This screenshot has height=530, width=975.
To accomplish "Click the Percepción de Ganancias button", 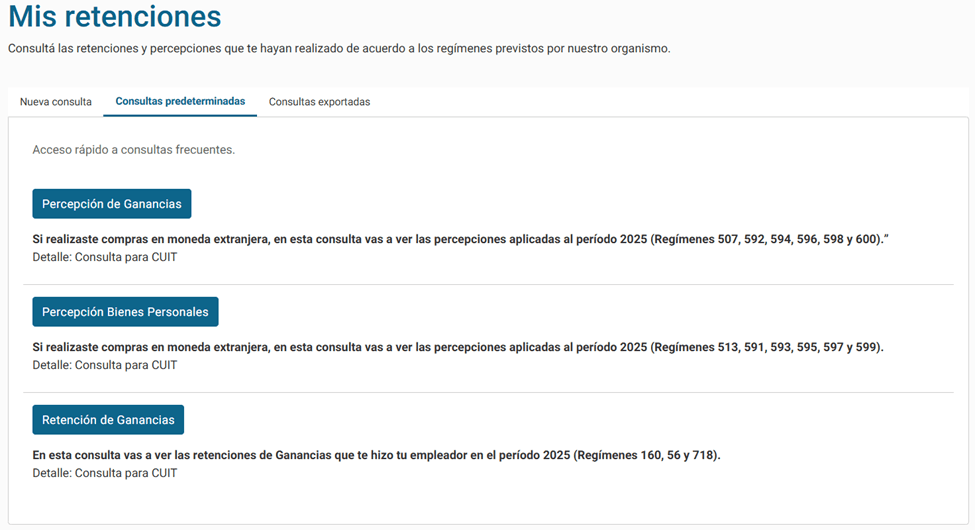I will pyautogui.click(x=112, y=204).
